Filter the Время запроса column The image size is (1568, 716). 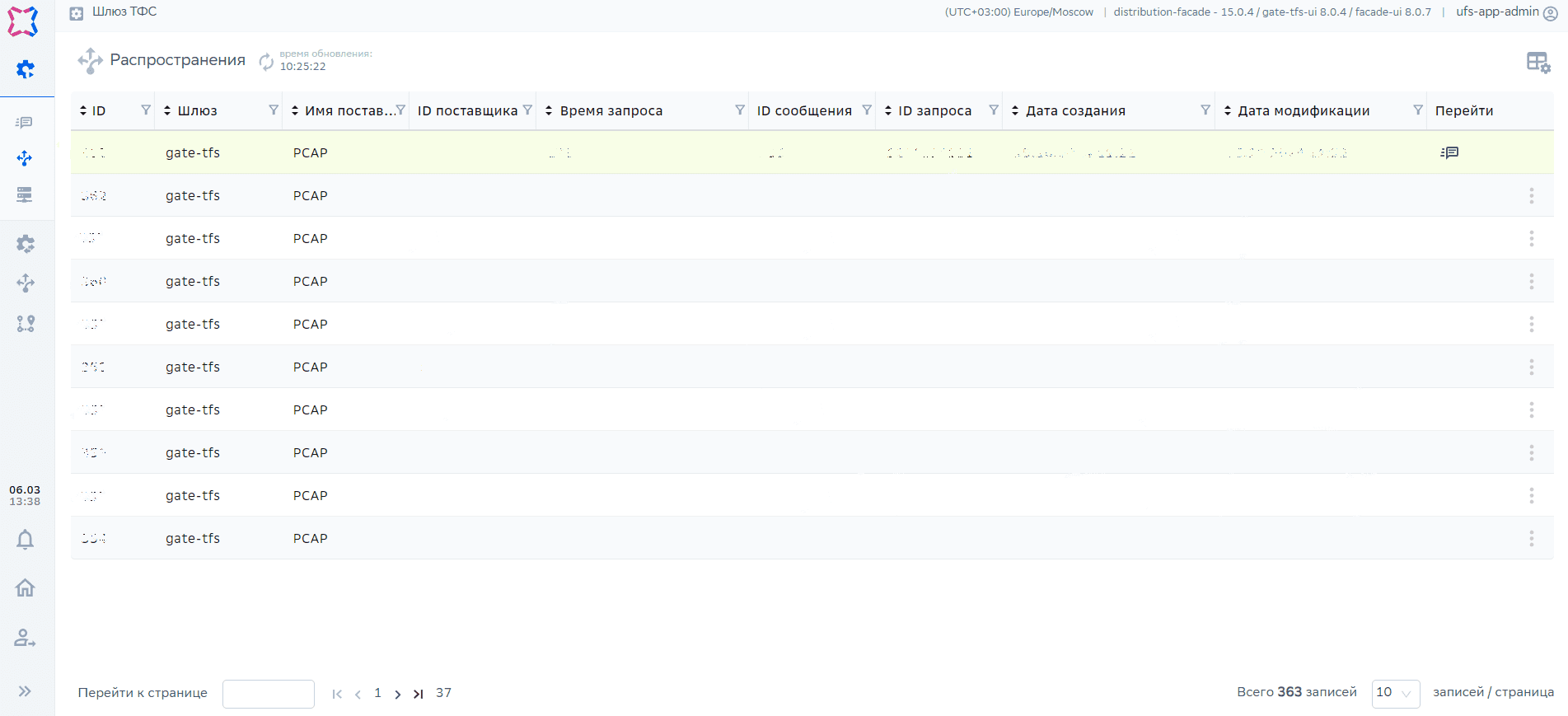point(739,110)
